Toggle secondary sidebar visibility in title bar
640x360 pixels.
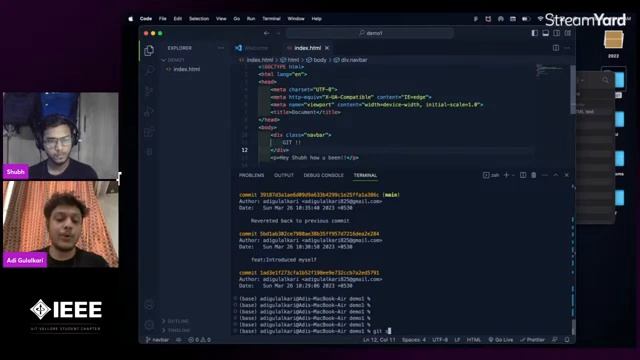click(x=556, y=33)
